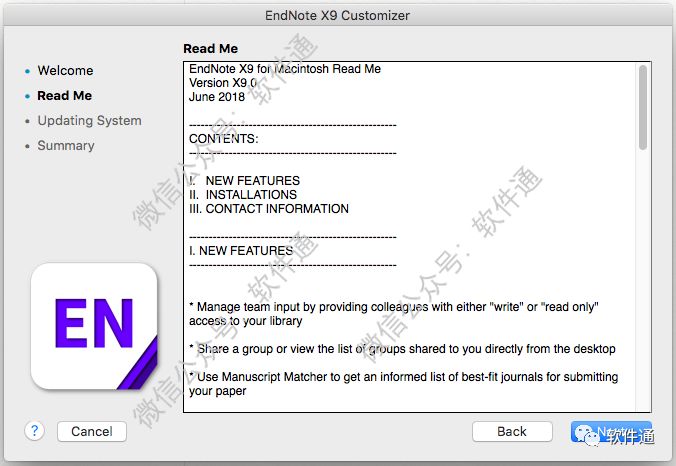Click the 'Share a group' paragraph
This screenshot has height=466, width=676.
(402, 349)
